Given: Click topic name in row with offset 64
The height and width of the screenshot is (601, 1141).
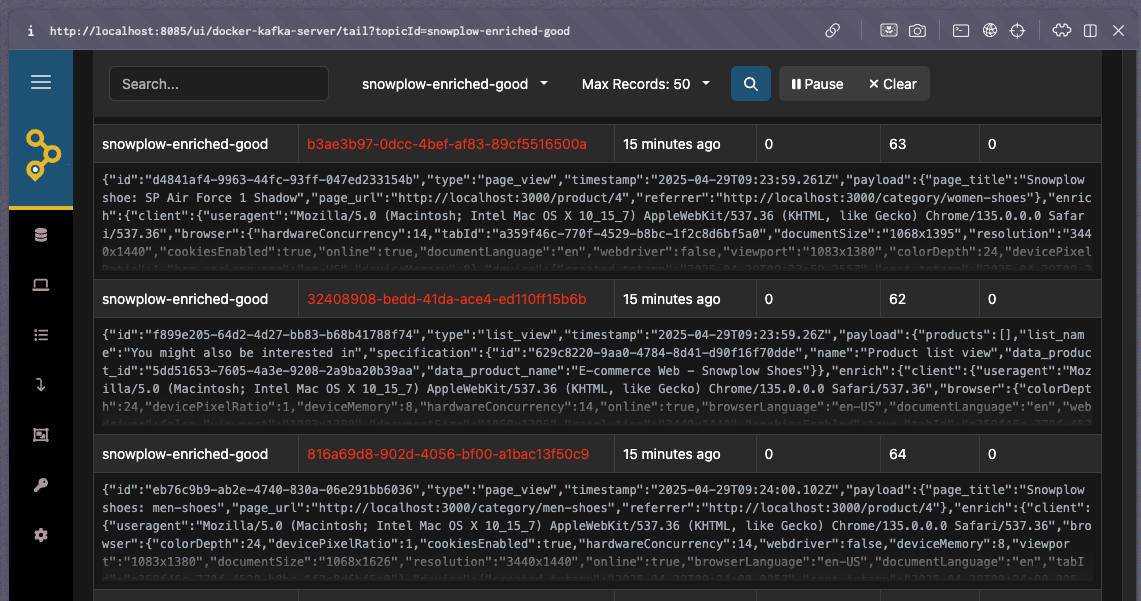Looking at the screenshot, I should click(x=185, y=454).
